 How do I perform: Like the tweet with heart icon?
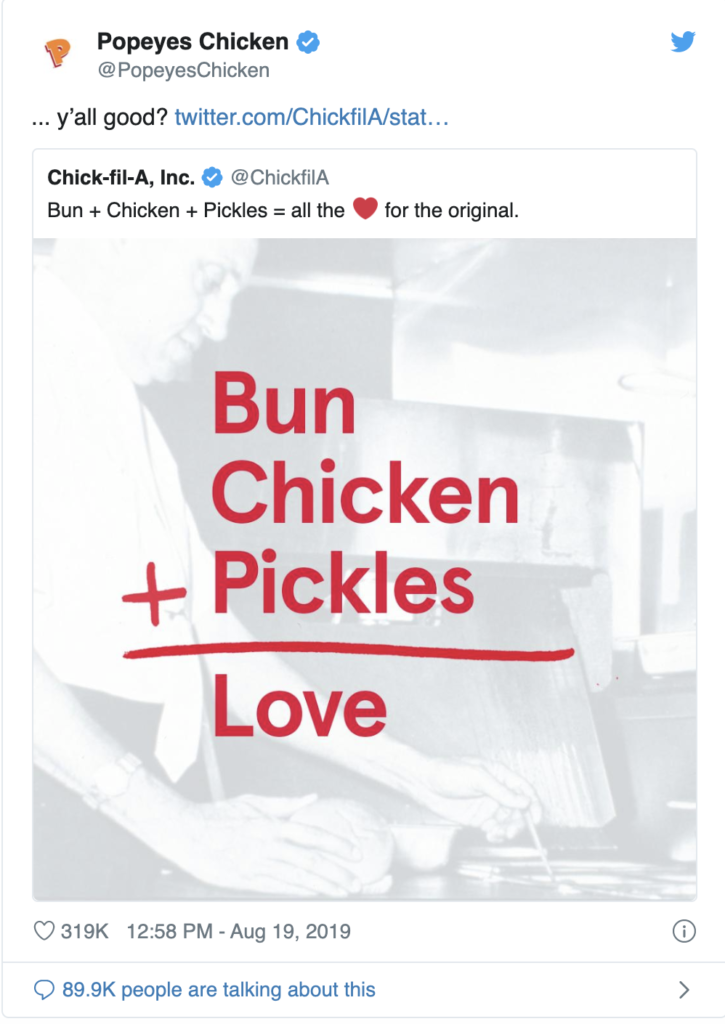pos(44,931)
